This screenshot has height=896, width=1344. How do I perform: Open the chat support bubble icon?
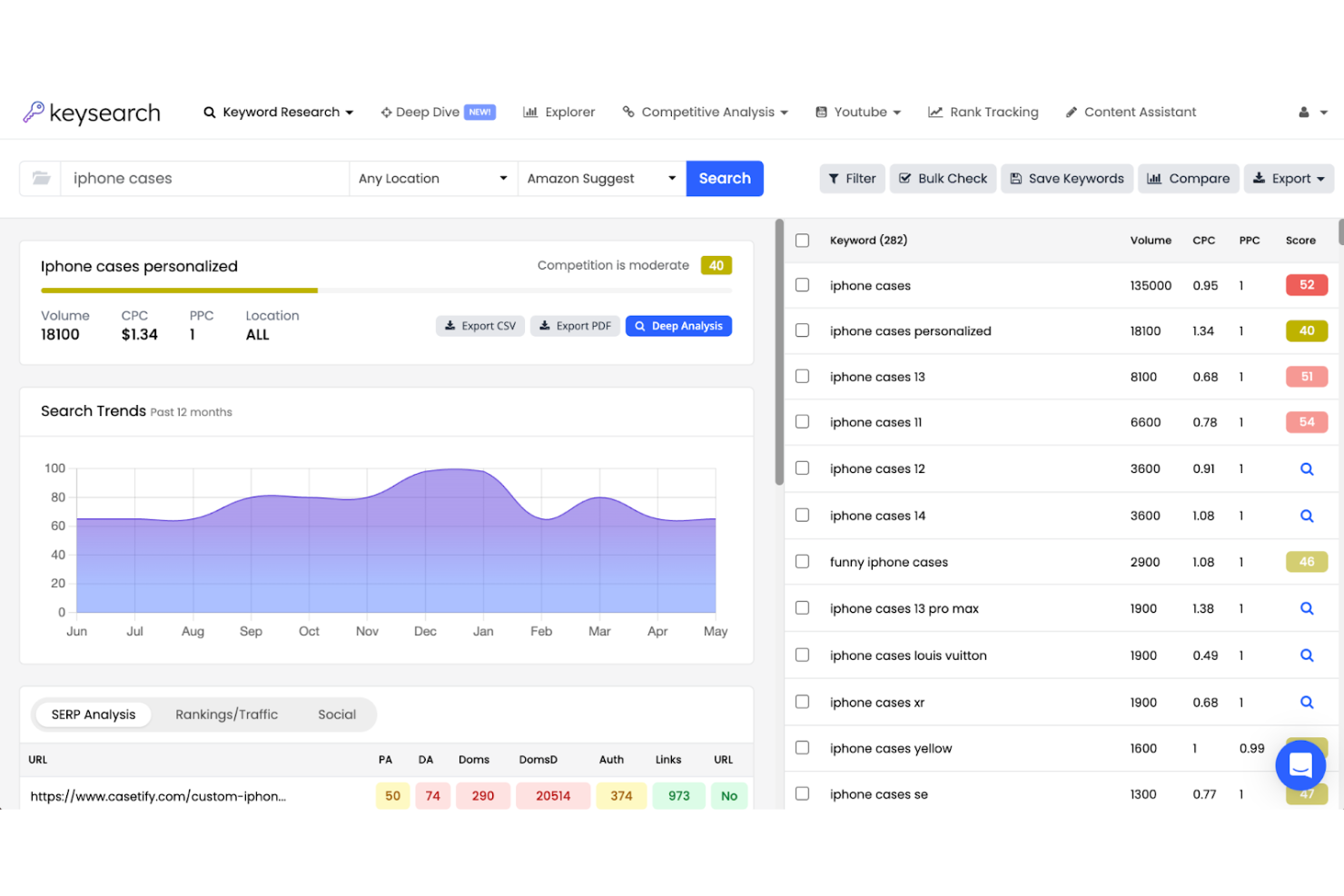point(1300,765)
